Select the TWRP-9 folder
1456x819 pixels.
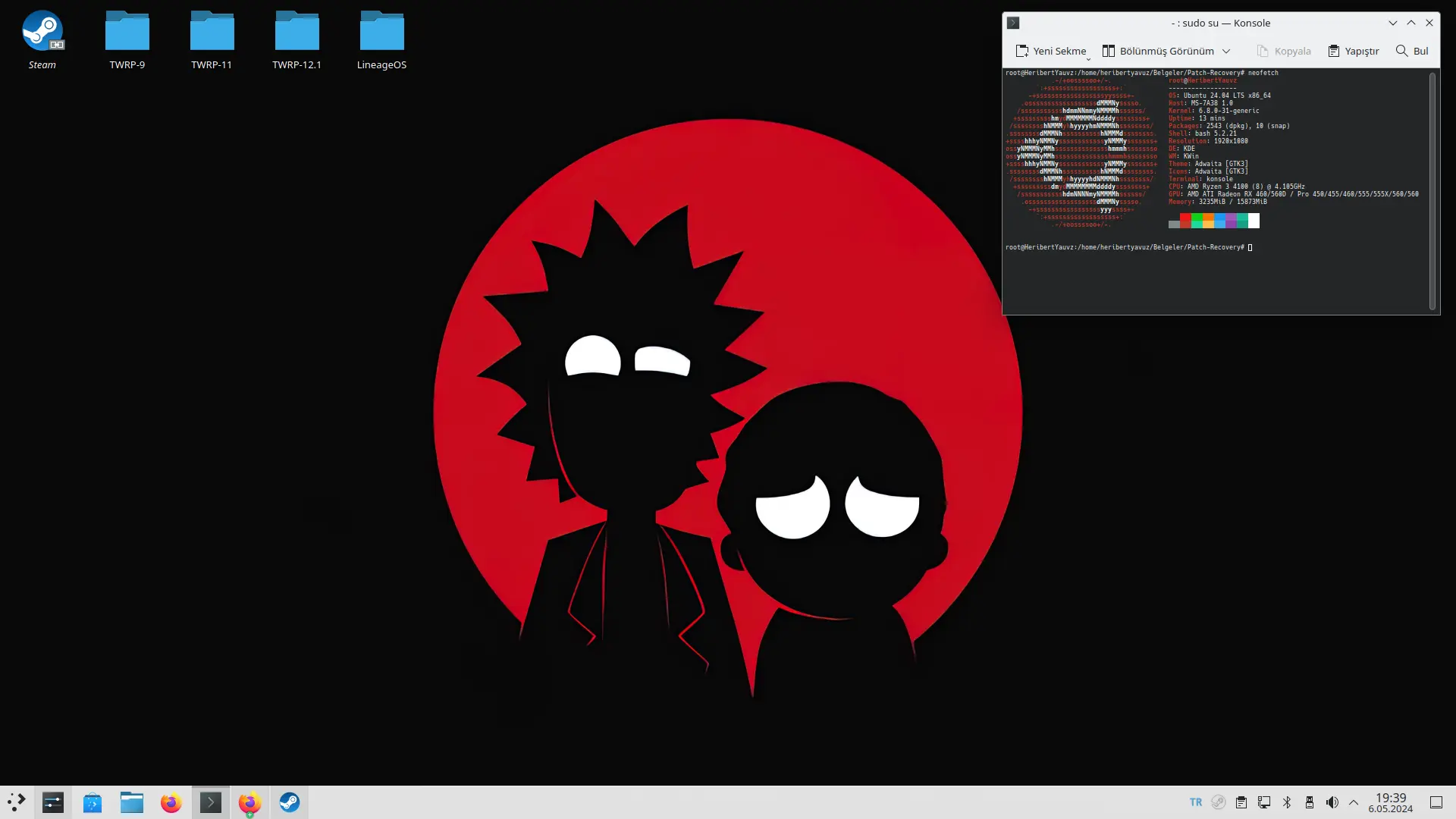tap(127, 40)
